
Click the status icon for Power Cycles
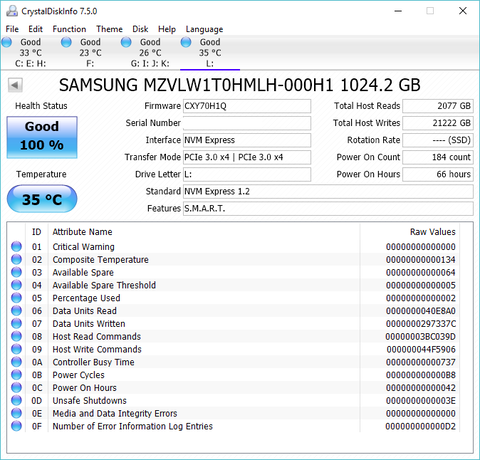click(x=16, y=375)
